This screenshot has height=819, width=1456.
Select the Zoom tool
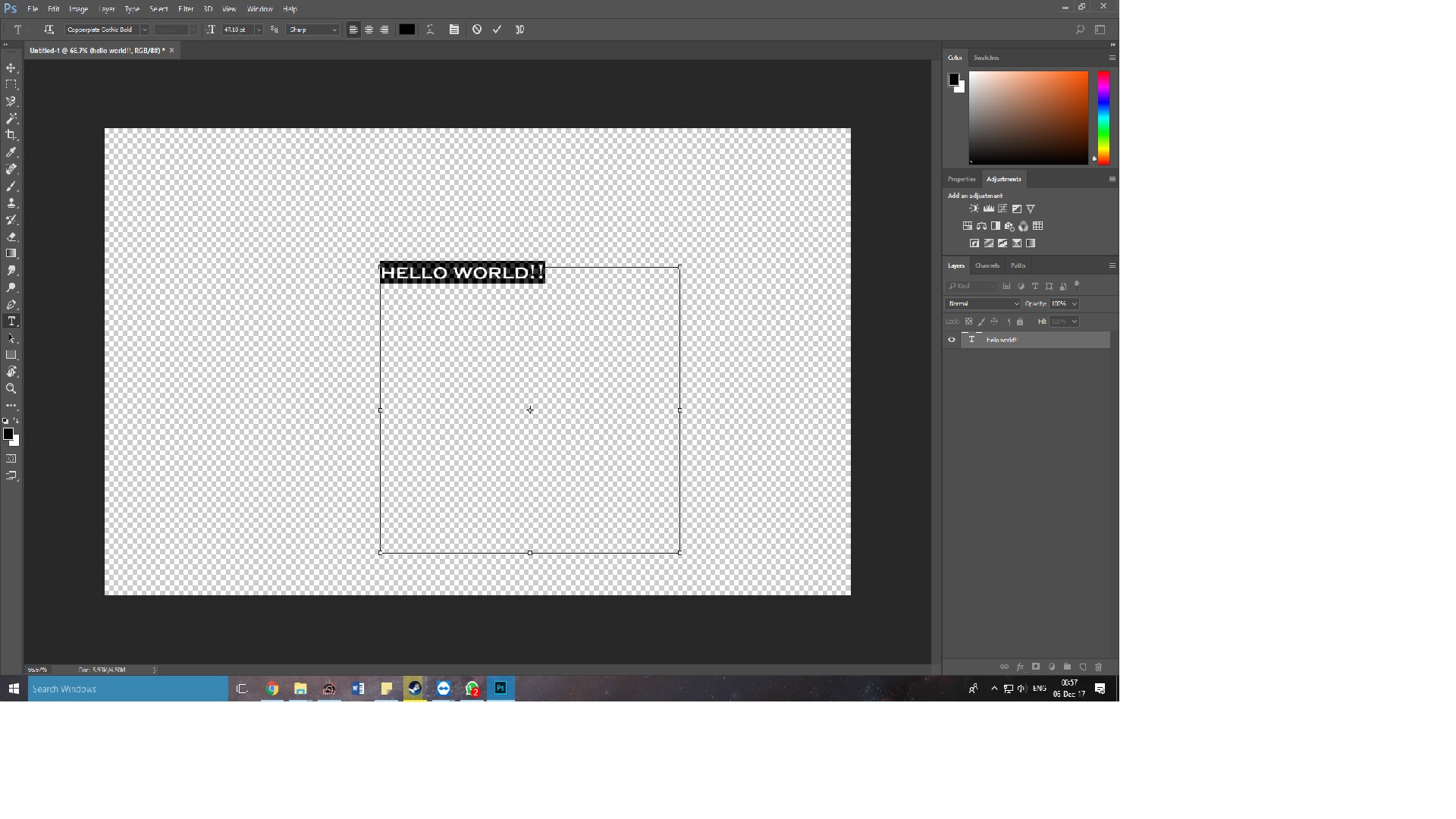pyautogui.click(x=11, y=389)
